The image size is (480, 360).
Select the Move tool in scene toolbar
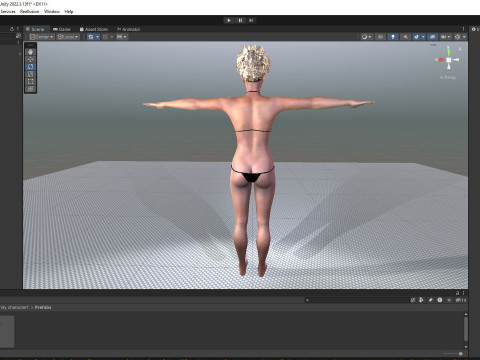(x=30, y=59)
